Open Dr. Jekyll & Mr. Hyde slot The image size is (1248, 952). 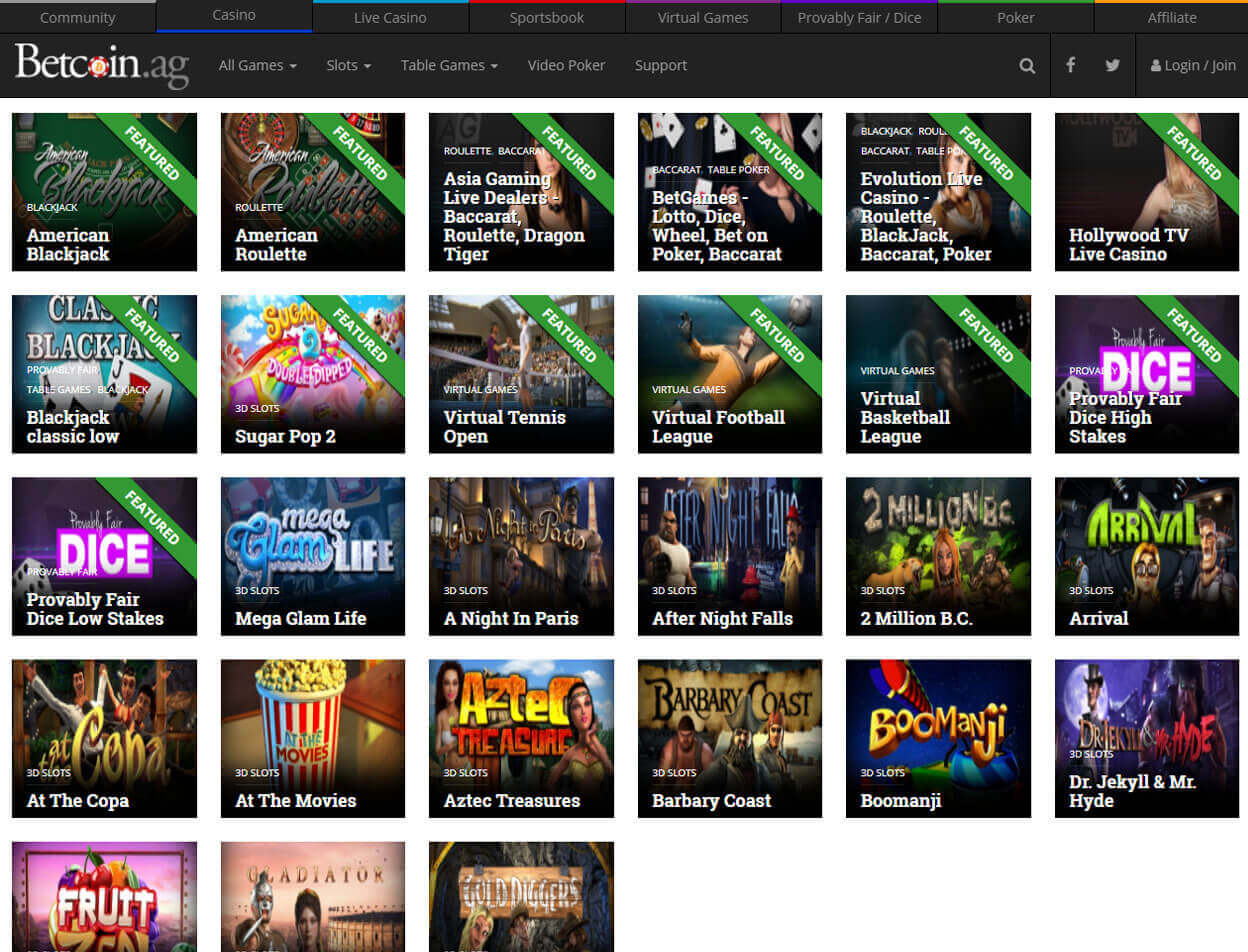(x=1147, y=738)
